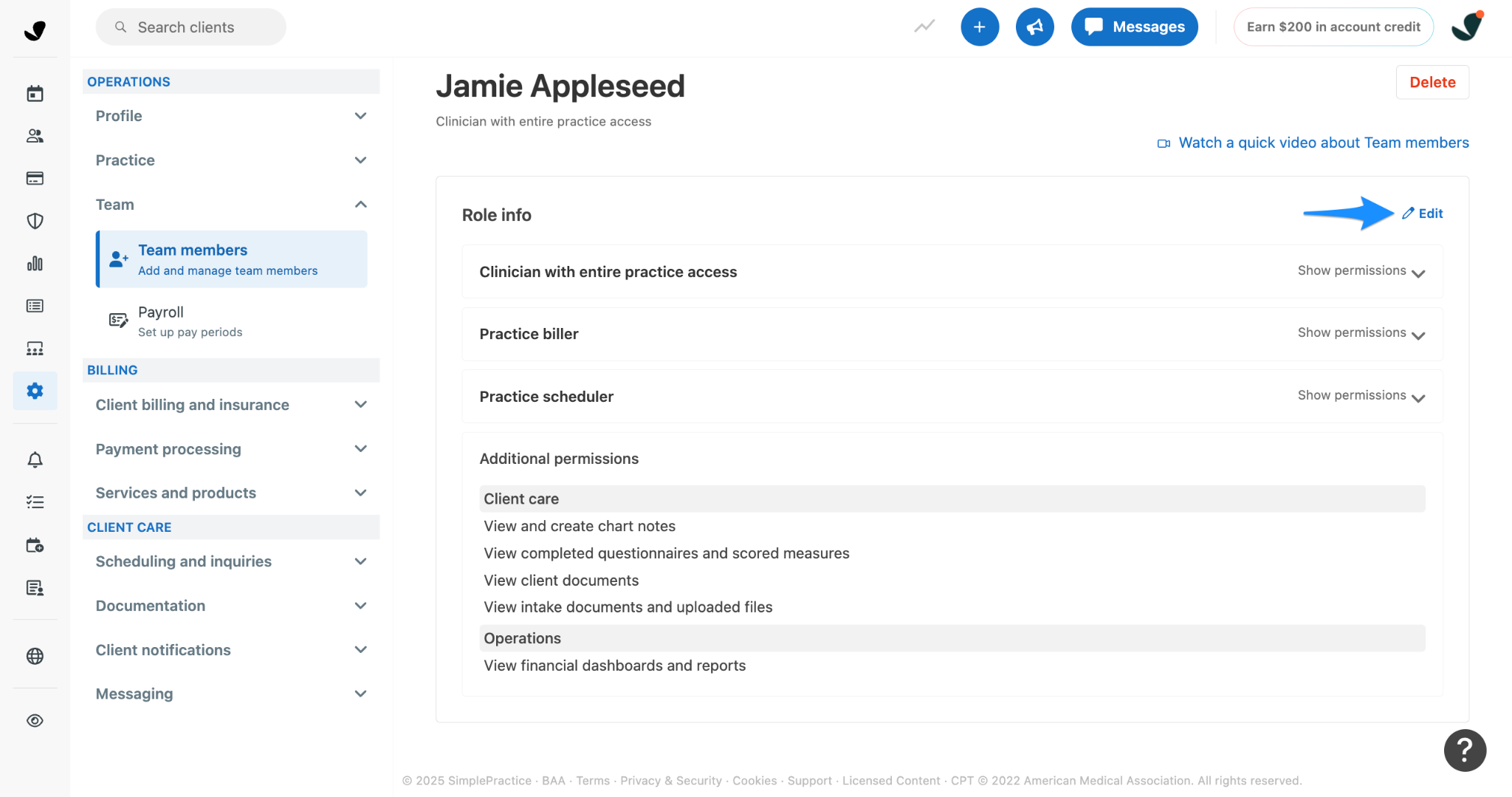The width and height of the screenshot is (1512, 797).
Task: Open the analytics bar chart icon
Action: [35, 264]
